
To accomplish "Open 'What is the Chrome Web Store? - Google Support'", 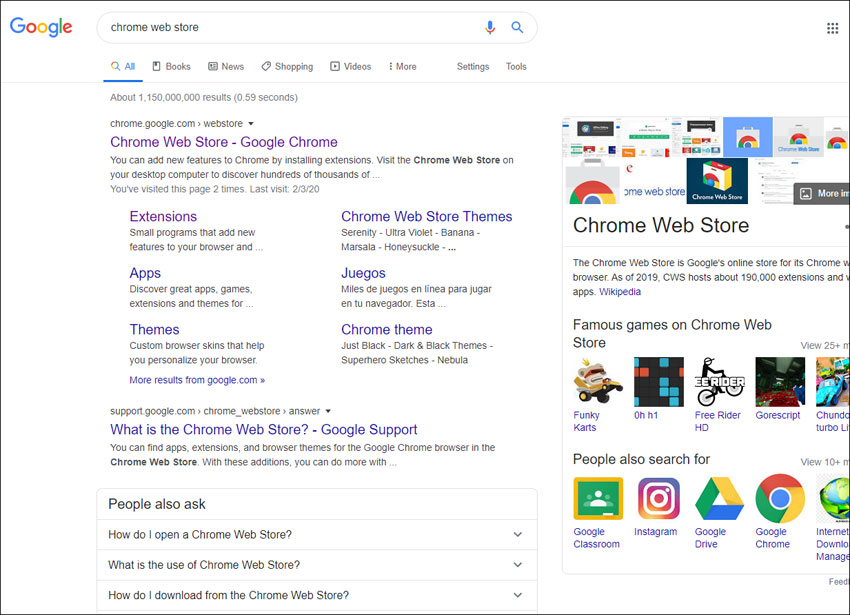I will pos(264,430).
